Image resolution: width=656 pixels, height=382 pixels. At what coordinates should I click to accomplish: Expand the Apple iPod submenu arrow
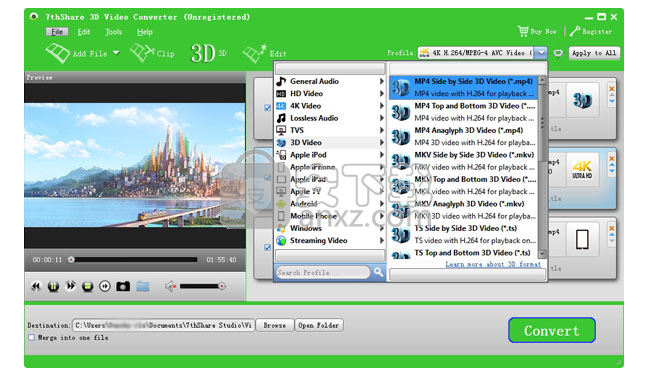coord(382,155)
